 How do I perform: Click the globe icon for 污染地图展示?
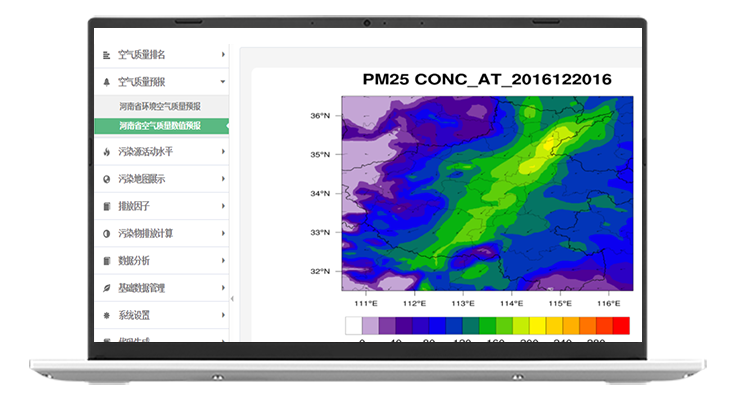[x=107, y=179]
